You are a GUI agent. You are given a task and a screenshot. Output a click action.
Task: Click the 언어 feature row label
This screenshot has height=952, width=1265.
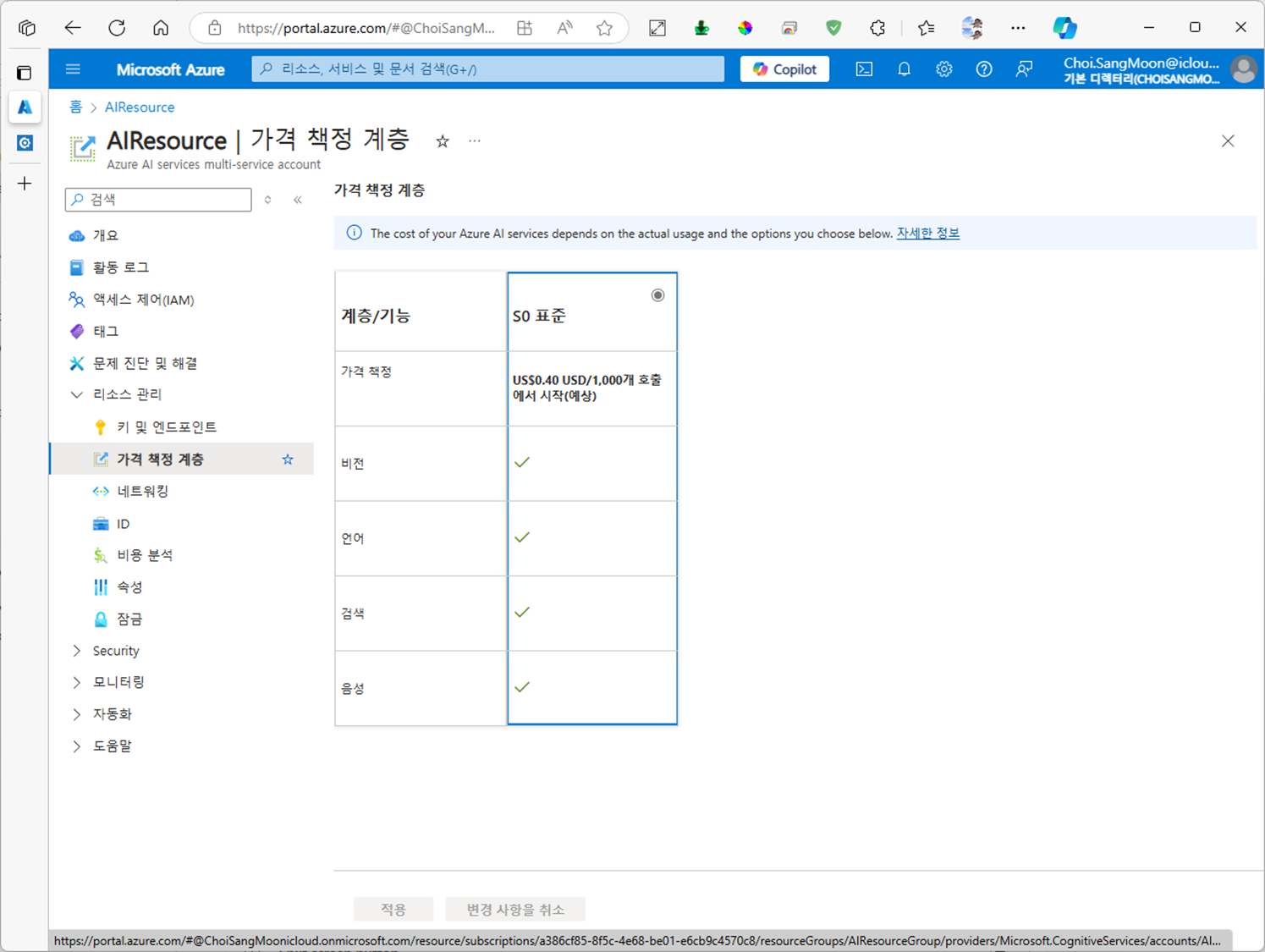pyautogui.click(x=353, y=539)
